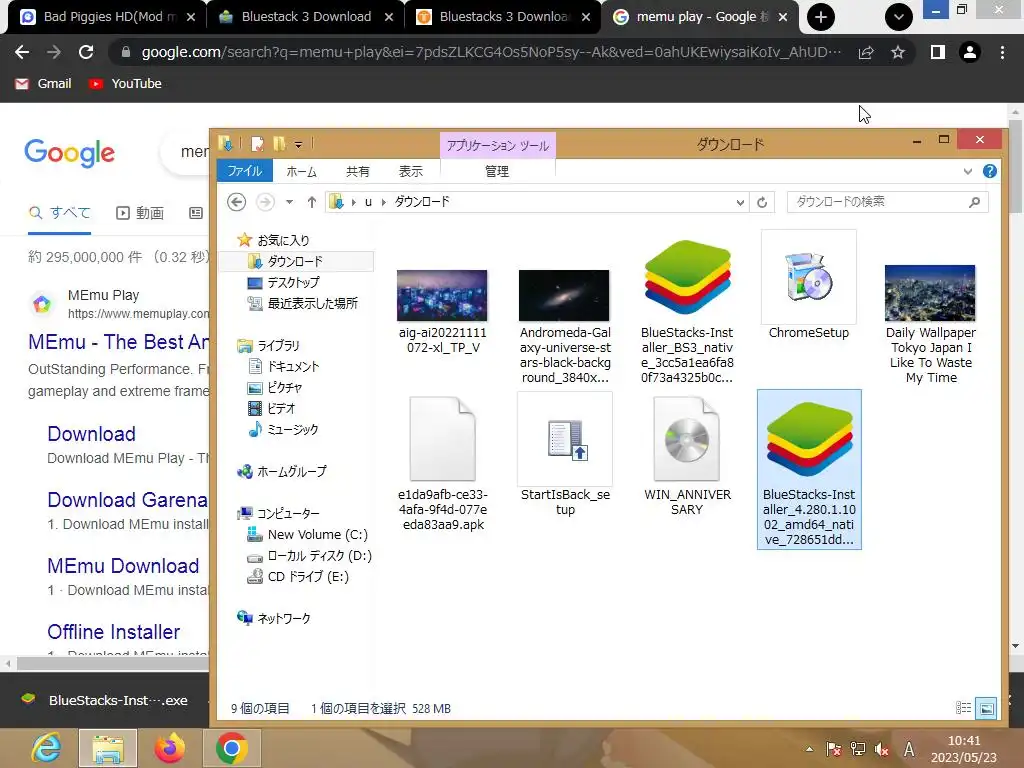Select お気に入り in navigation pane
This screenshot has height=768, width=1024.
click(283, 240)
